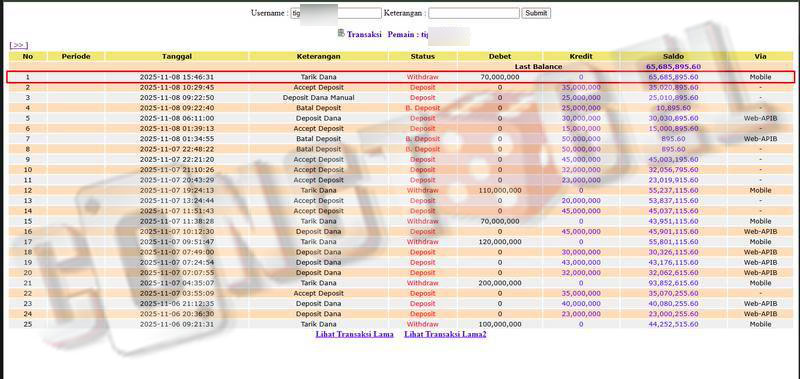This screenshot has height=379, width=800.
Task: Click the Withdraw status in row 12
Action: click(422, 190)
